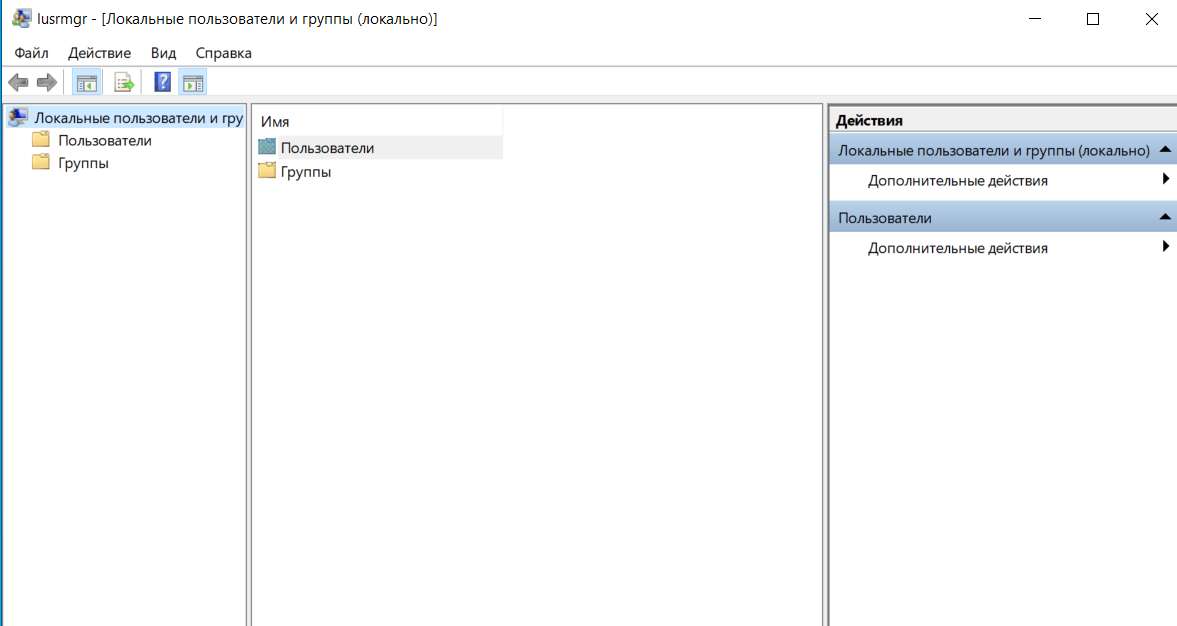Select root node Локальные пользователи и группы

[138, 118]
